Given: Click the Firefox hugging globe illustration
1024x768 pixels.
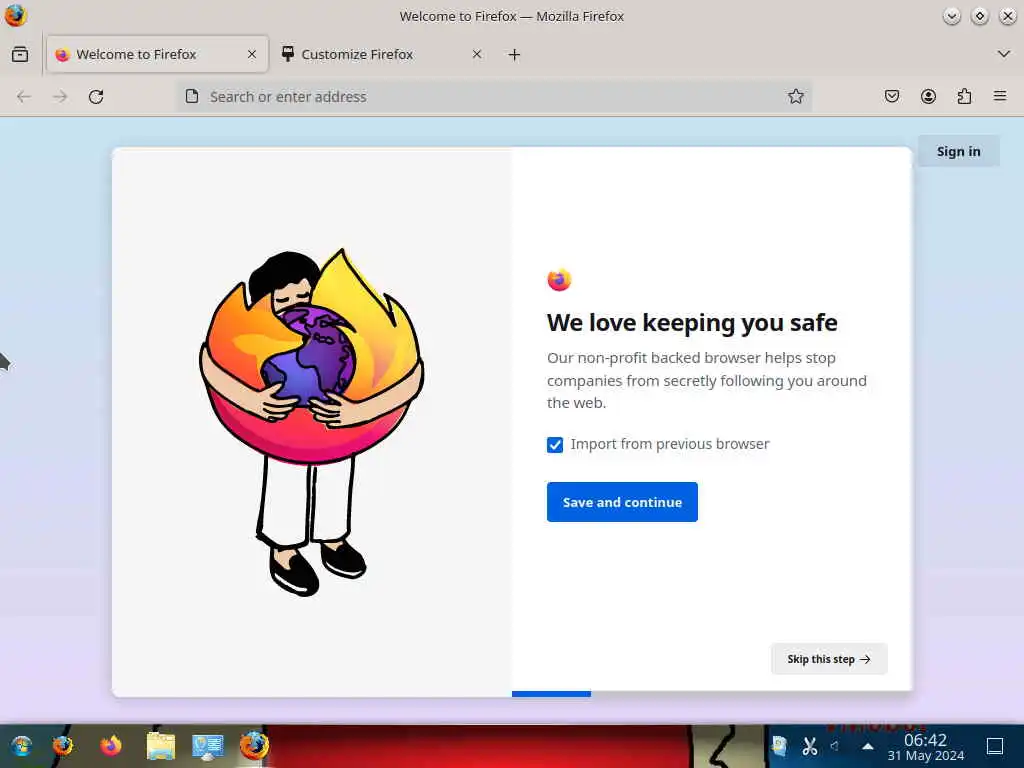Looking at the screenshot, I should point(312,421).
